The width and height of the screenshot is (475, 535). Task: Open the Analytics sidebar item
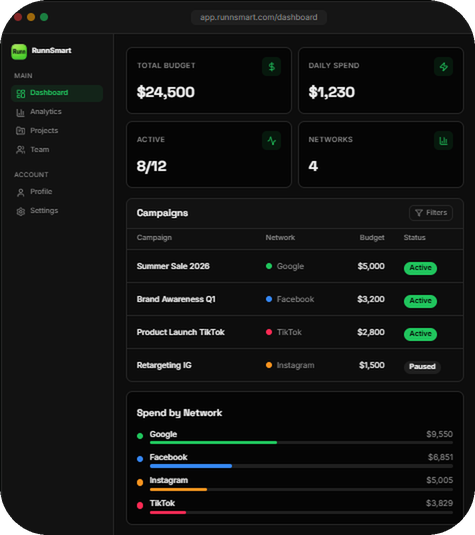[57, 112]
